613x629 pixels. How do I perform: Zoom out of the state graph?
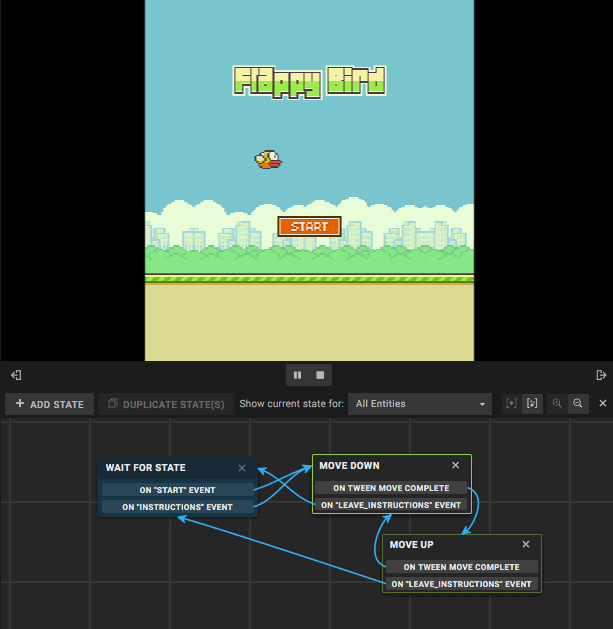click(578, 404)
